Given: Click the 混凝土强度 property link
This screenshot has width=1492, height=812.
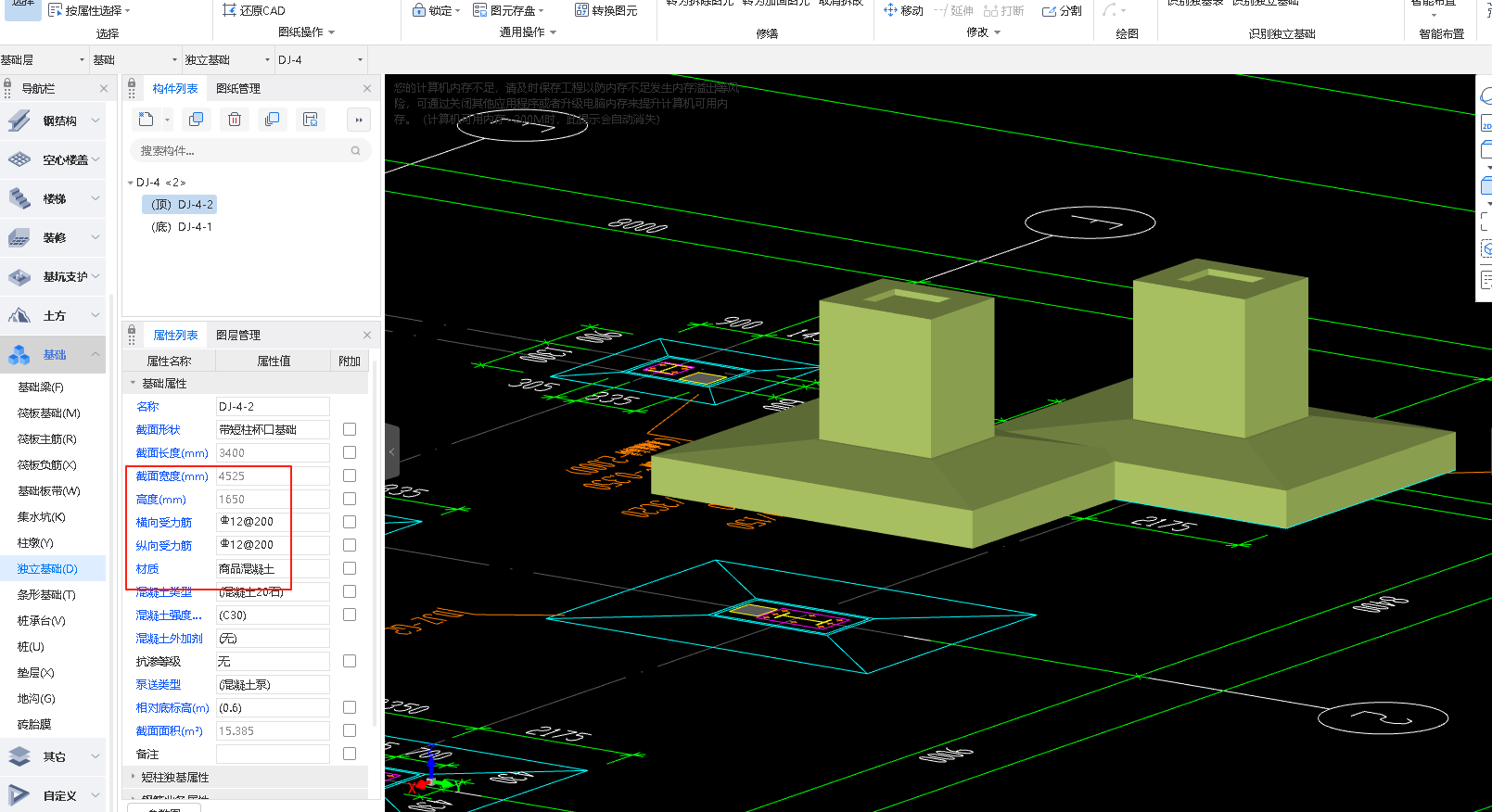Looking at the screenshot, I should coord(168,615).
